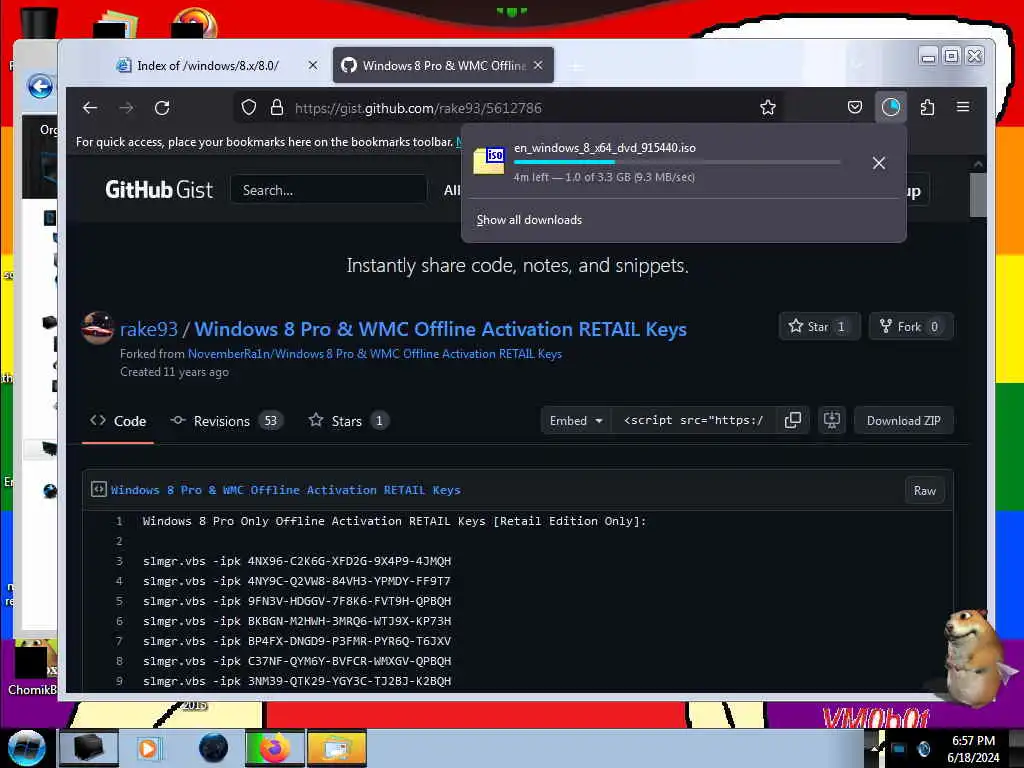This screenshot has width=1024, height=768.
Task: Select the Code tab
Action: click(118, 421)
